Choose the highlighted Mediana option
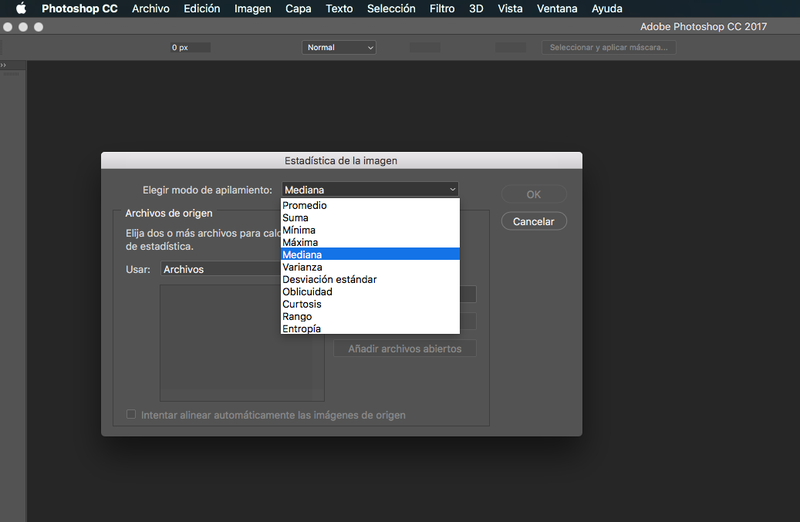This screenshot has height=522, width=800. pyautogui.click(x=370, y=254)
